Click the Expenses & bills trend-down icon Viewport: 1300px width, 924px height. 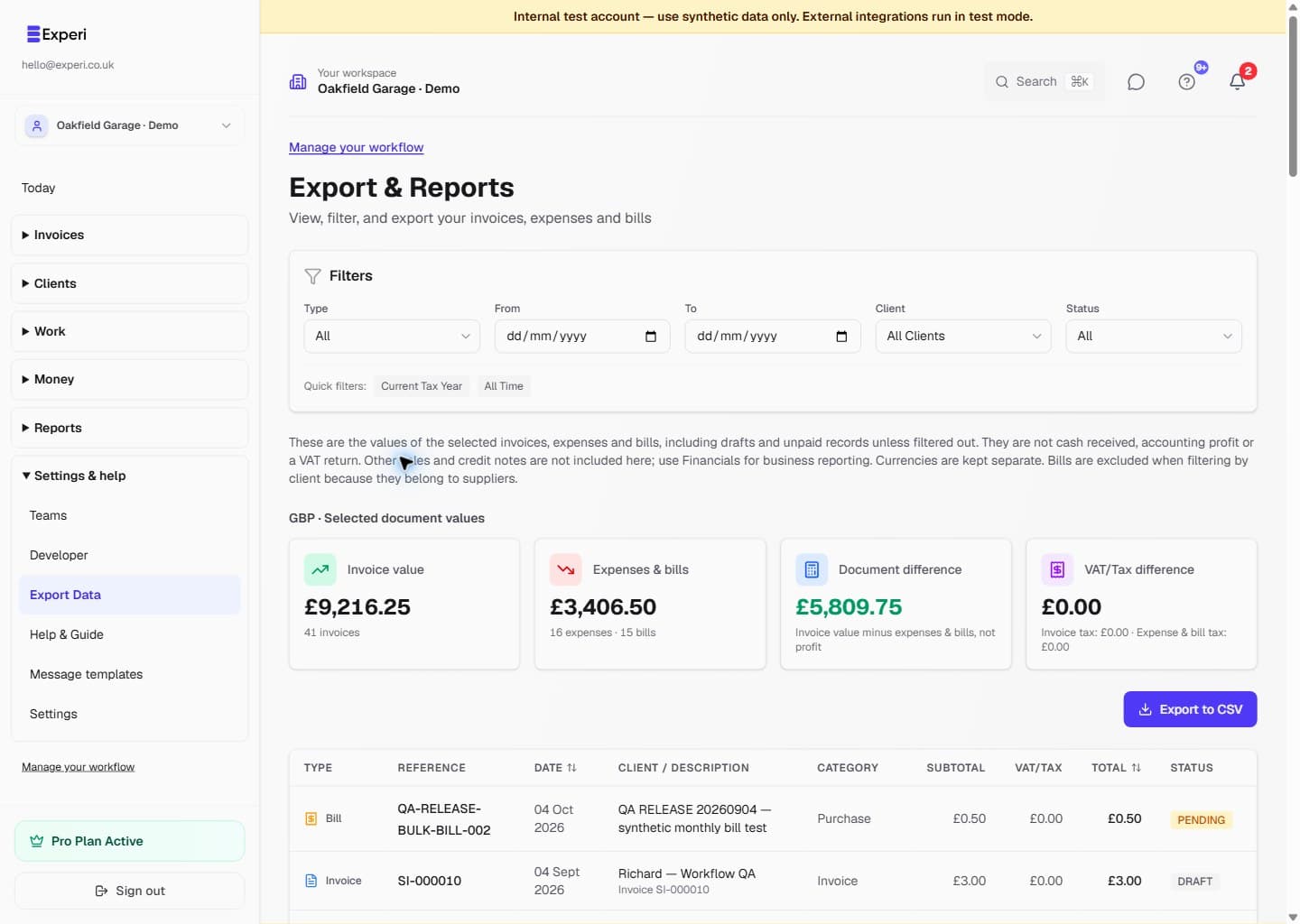coord(566,569)
